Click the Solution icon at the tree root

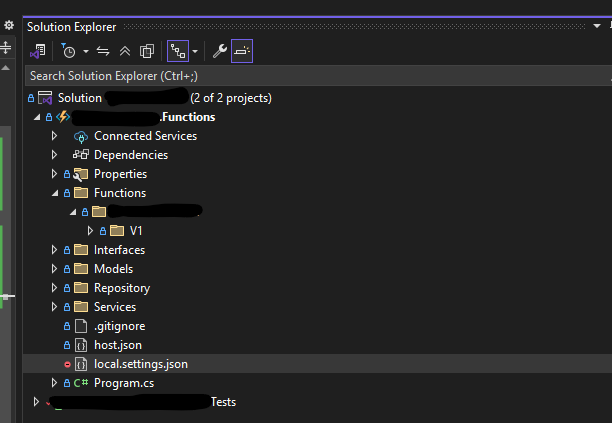tap(45, 98)
